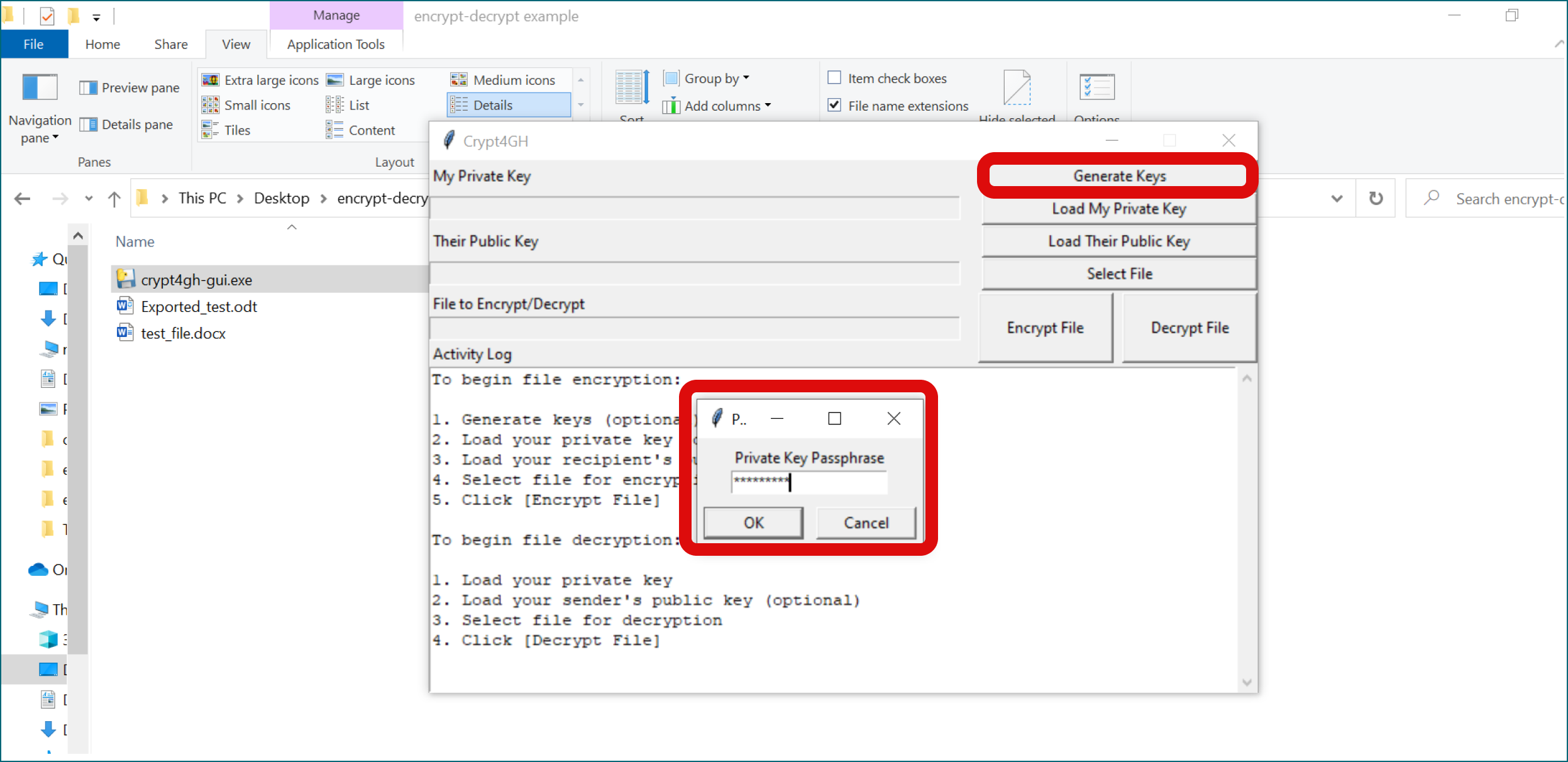
Task: Click the Encrypt File button
Action: click(x=1046, y=328)
